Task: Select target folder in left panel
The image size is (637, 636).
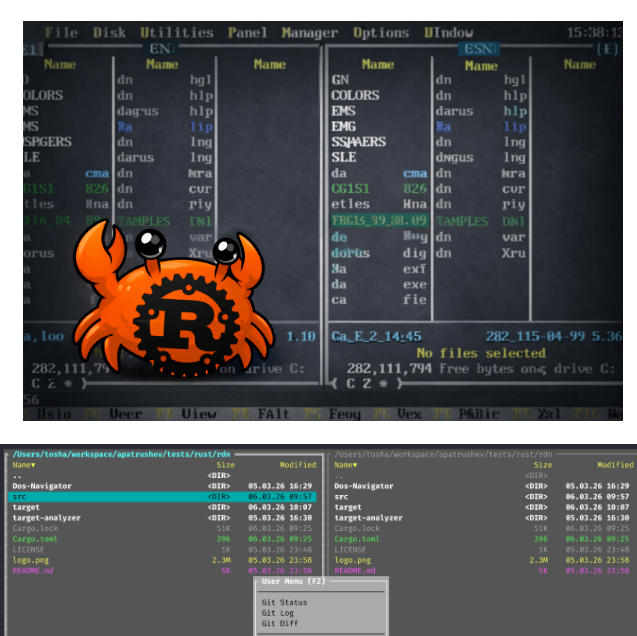Action: [x=162, y=507]
